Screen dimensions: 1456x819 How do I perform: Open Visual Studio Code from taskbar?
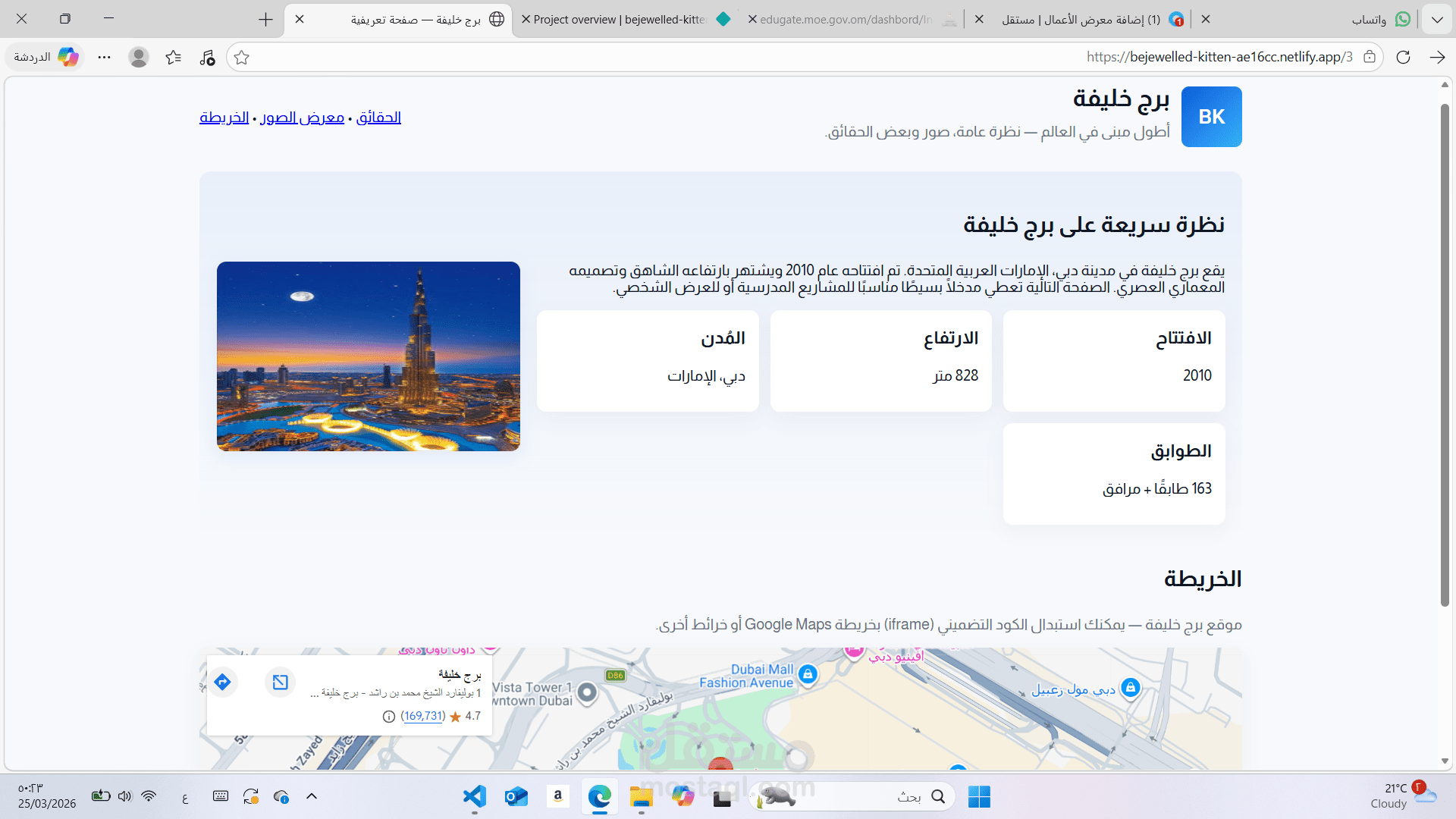475,796
